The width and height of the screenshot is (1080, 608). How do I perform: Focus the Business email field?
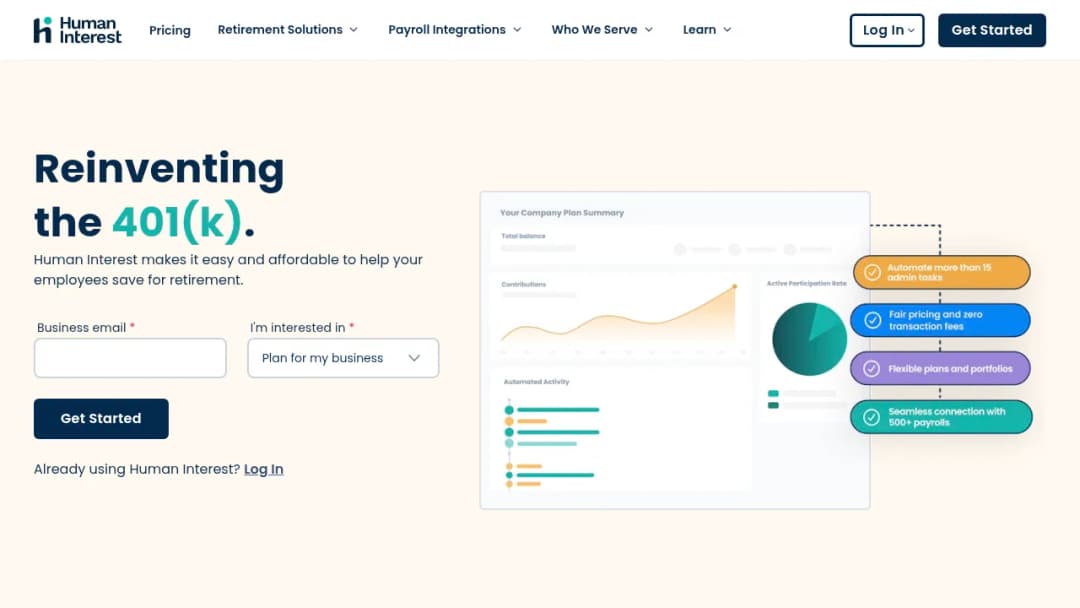pos(130,358)
